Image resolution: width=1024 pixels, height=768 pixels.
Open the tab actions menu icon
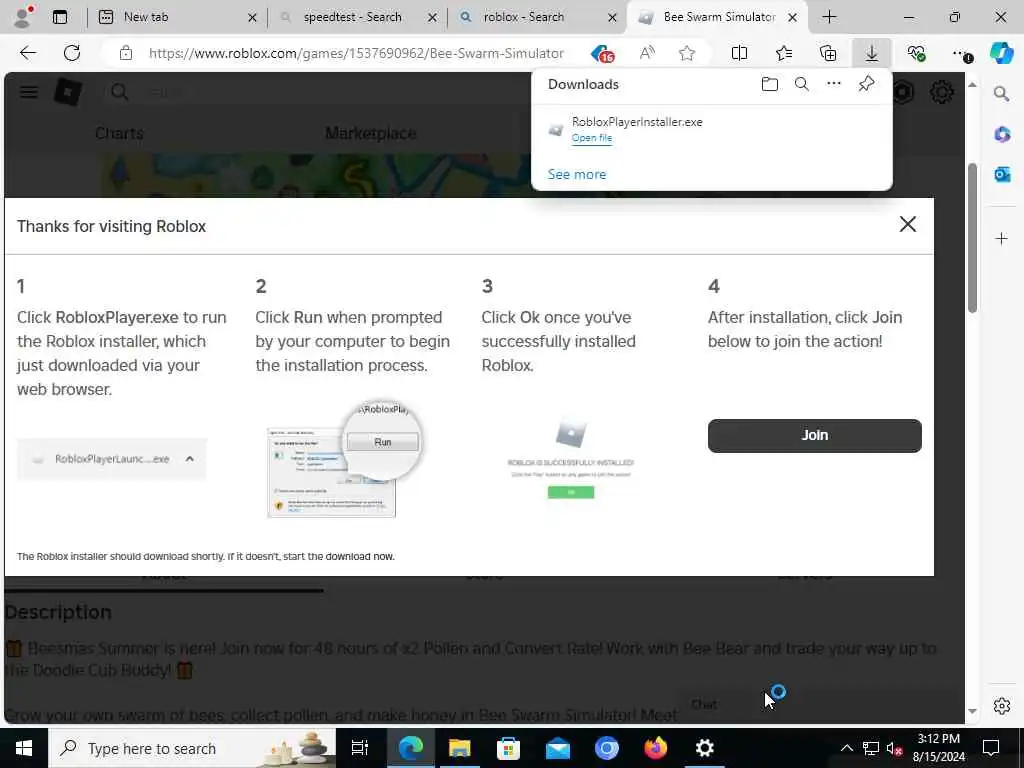pyautogui.click(x=59, y=17)
